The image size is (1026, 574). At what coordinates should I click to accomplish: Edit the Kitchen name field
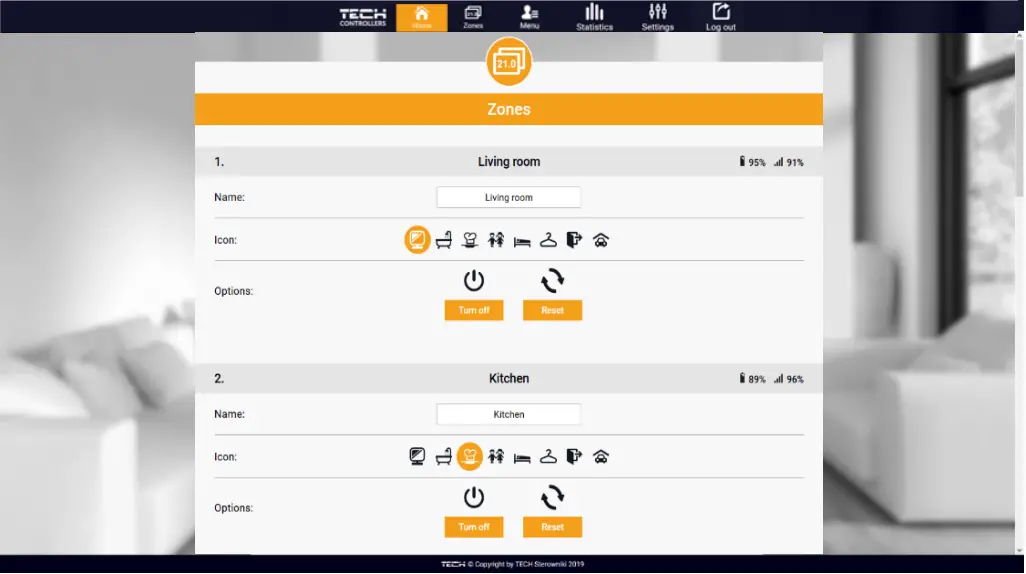point(508,414)
